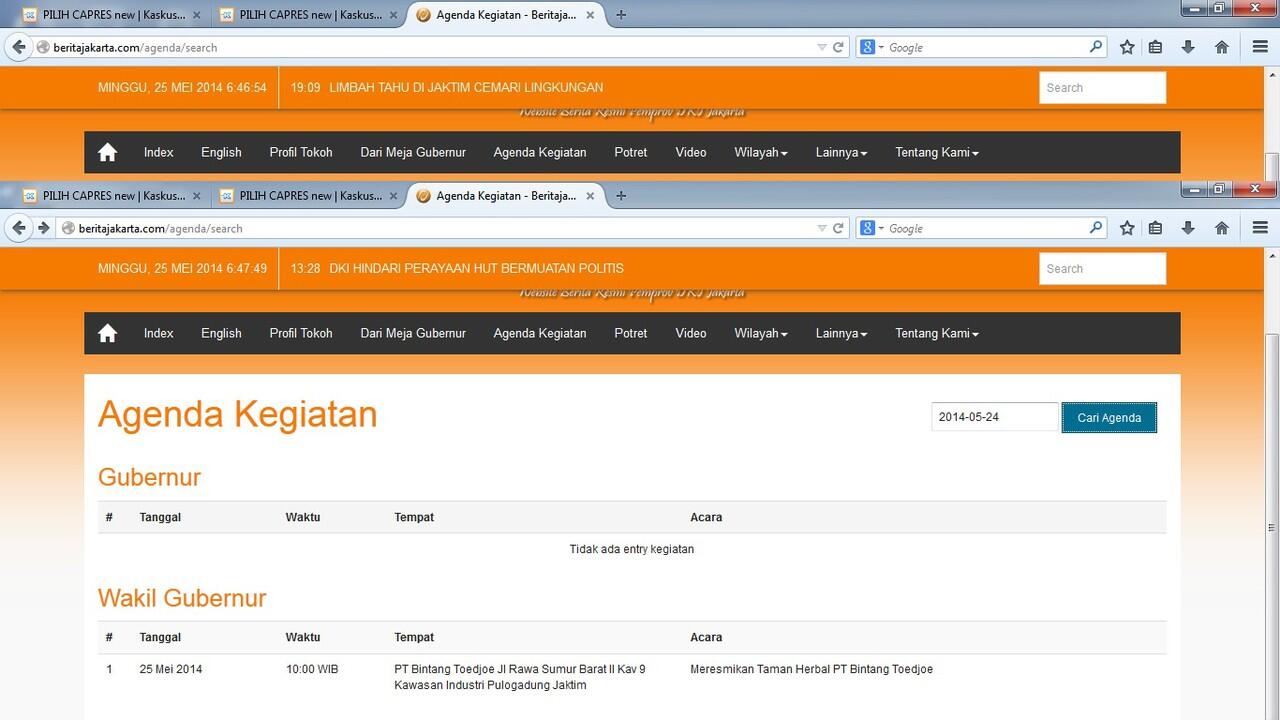
Task: Click site Search box in lower window header
Action: click(x=1102, y=268)
